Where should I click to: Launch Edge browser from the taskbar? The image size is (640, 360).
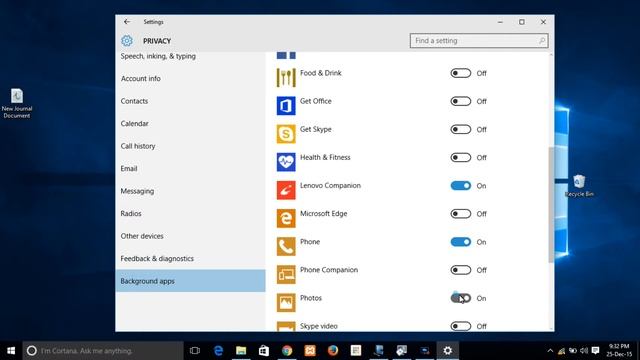pos(218,351)
